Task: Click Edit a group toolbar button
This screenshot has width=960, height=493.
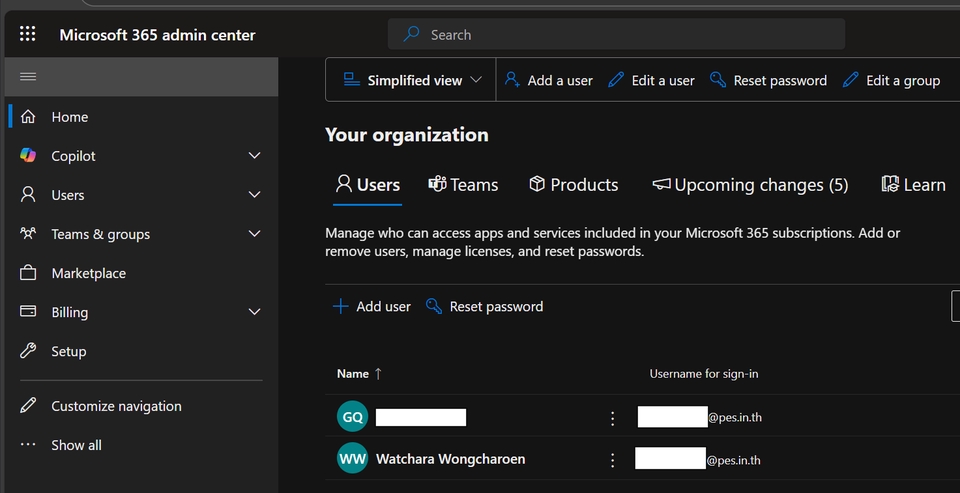Action: [891, 80]
